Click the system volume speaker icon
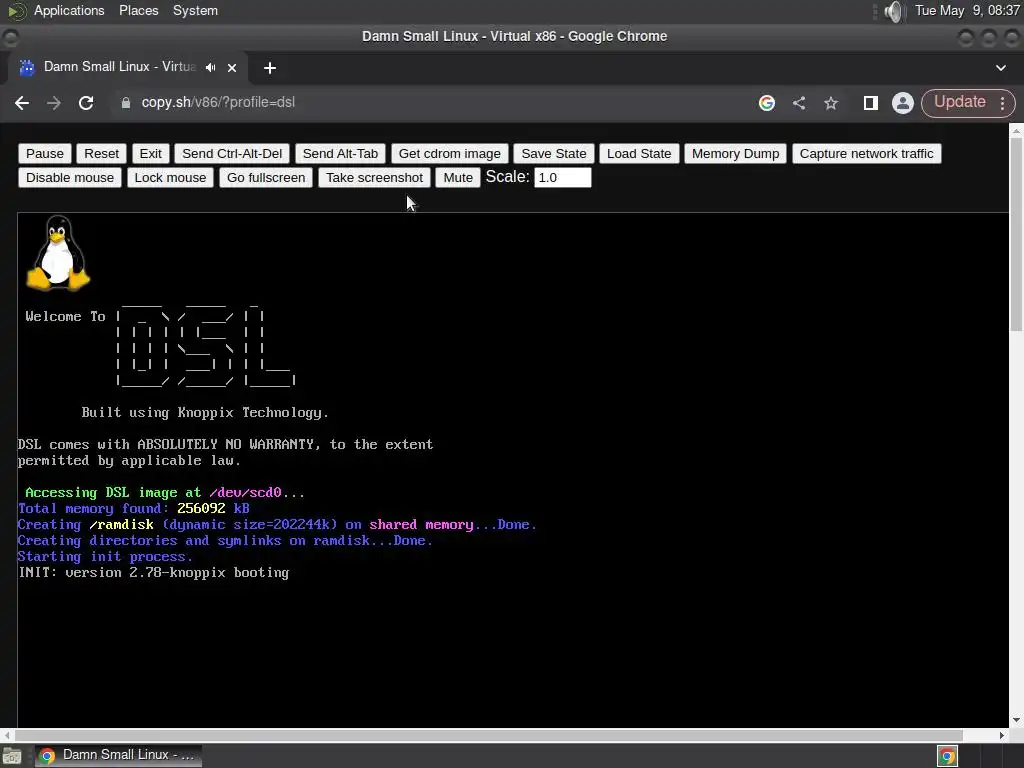1024x768 pixels. [893, 11]
